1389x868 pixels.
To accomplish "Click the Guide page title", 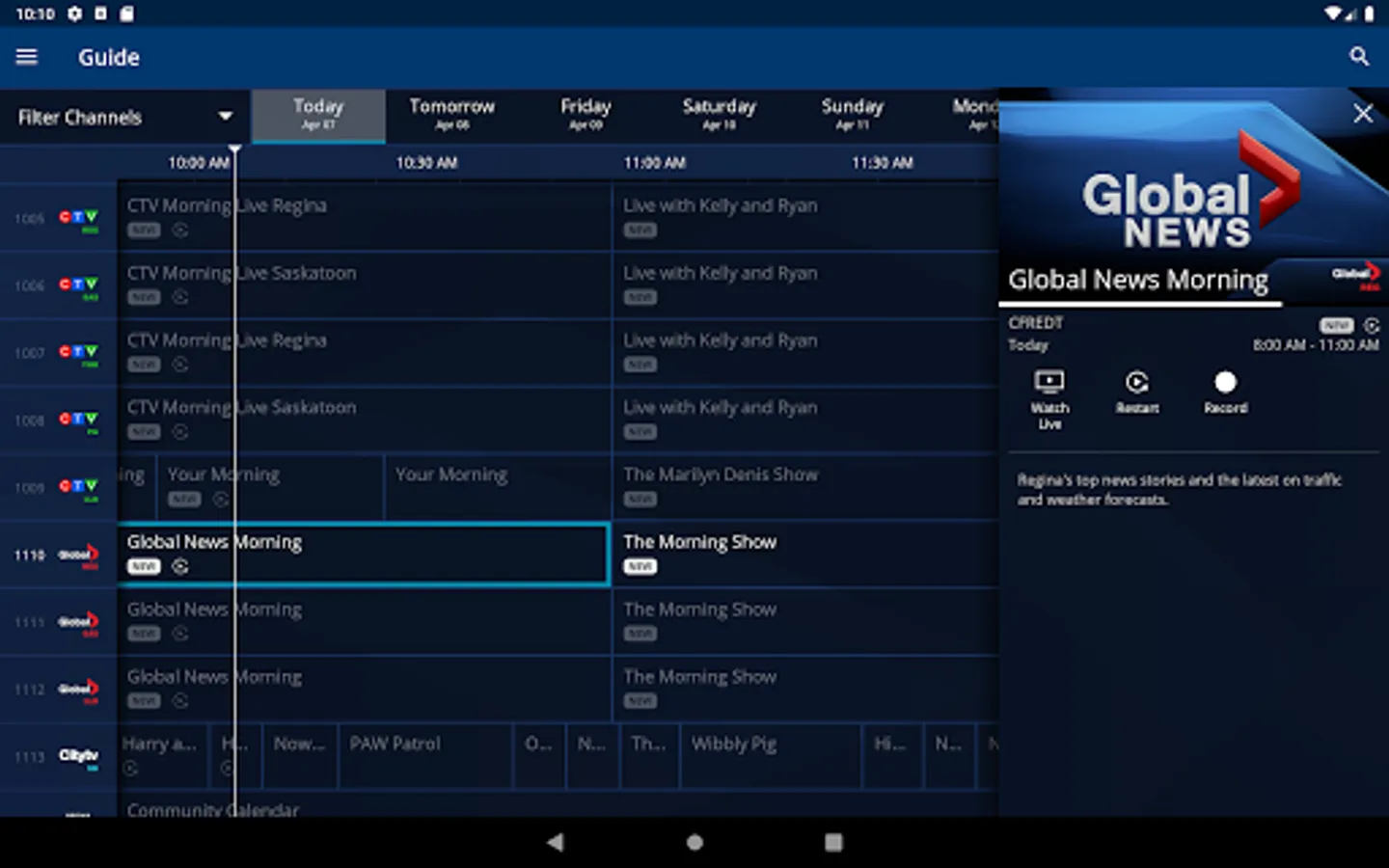I will pos(109,58).
